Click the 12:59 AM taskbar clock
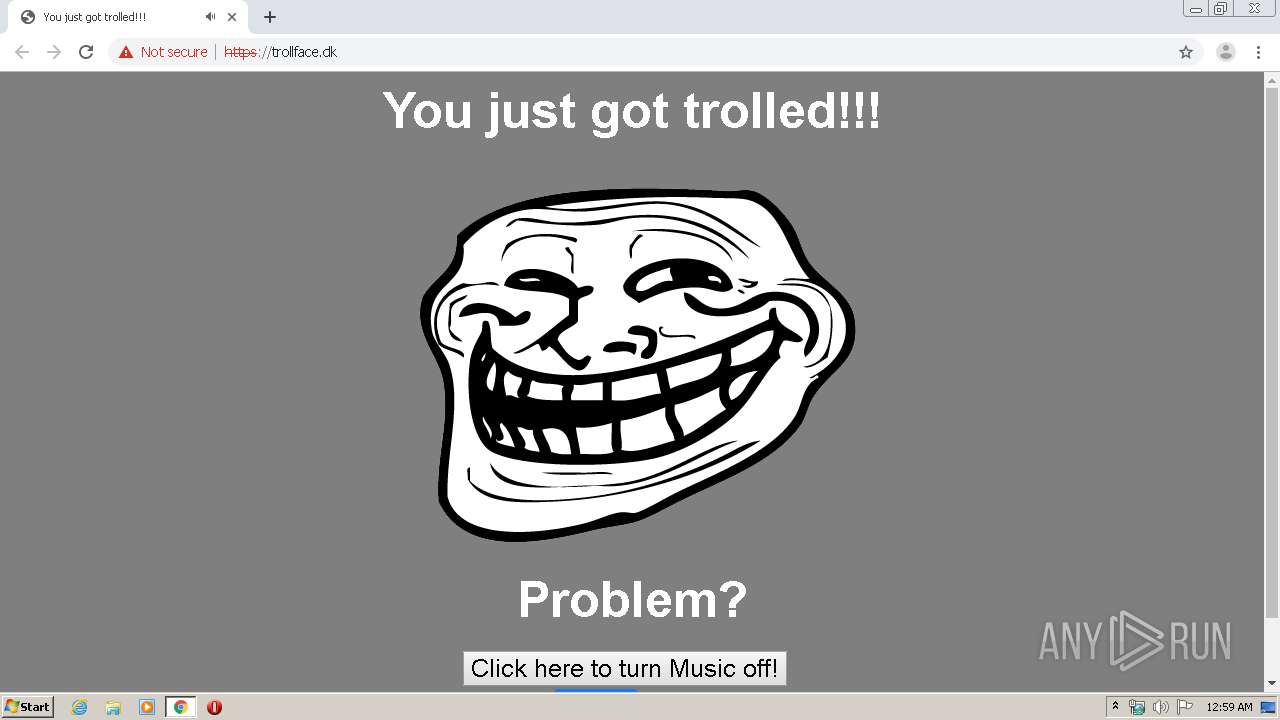Image resolution: width=1280 pixels, height=720 pixels. [1229, 707]
